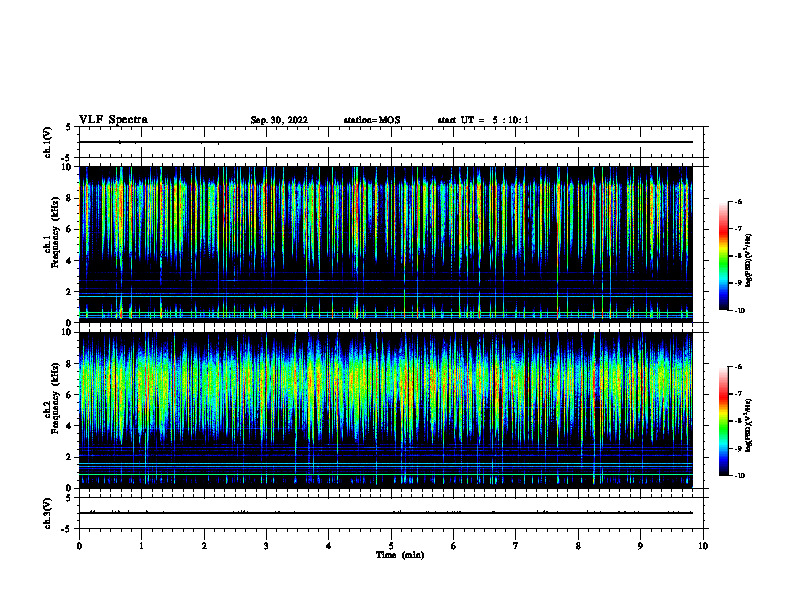This screenshot has height=612, width=792.
Task: Click time axis tick label "10"
Action: (703, 546)
